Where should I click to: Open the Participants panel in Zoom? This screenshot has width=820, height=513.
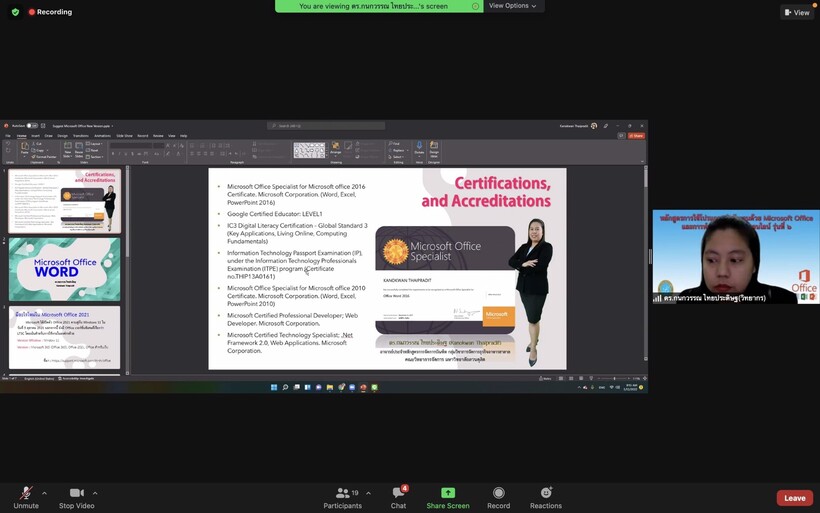tap(343, 497)
